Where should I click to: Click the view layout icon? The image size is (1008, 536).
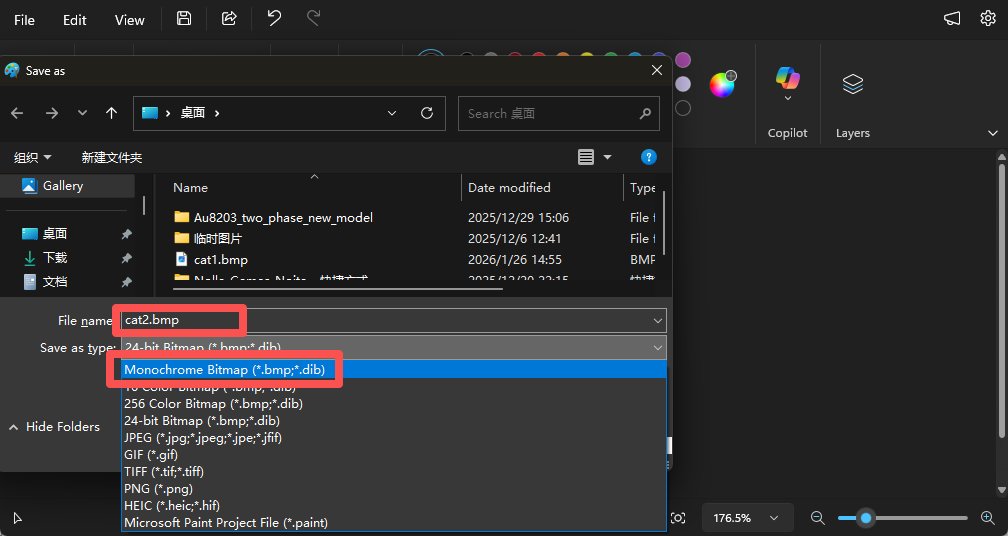click(586, 157)
